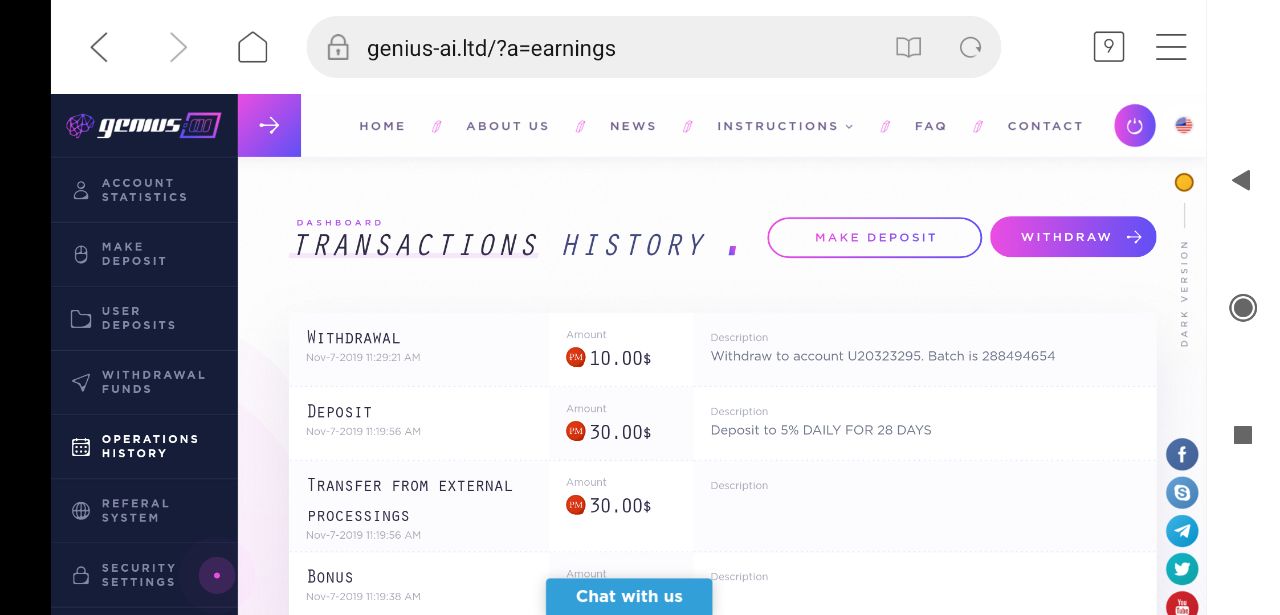Viewport: 1280px width, 615px height.
Task: Collapse the sidebar with the arrow toggle
Action: (269, 126)
